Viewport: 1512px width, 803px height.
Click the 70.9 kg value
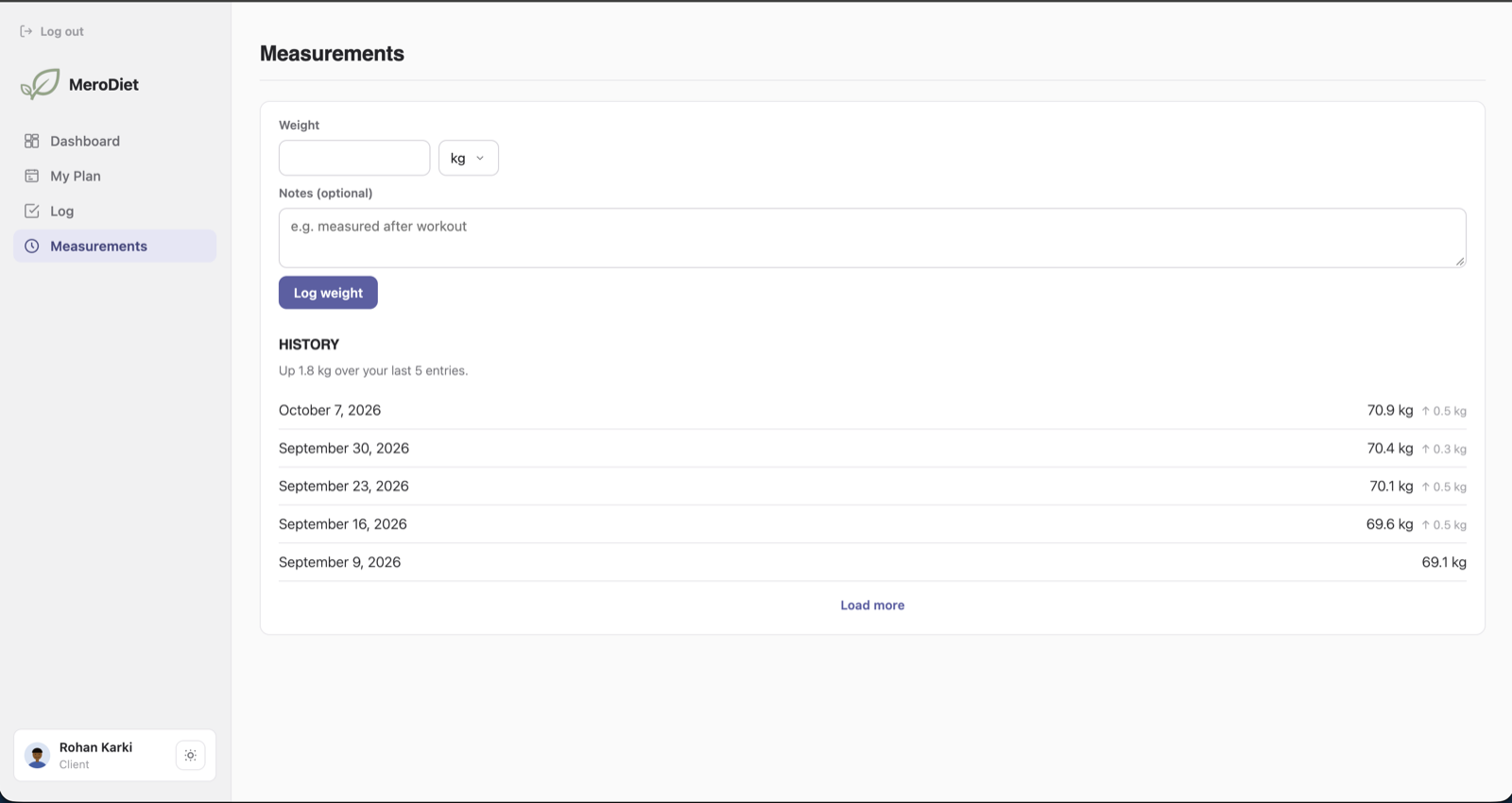(x=1390, y=410)
